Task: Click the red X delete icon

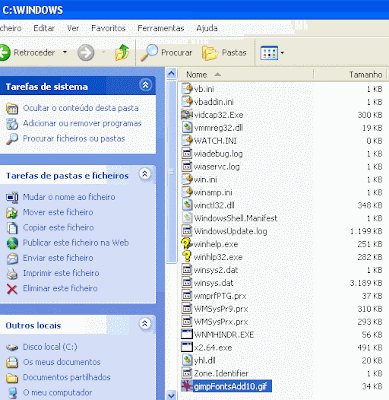Action: click(x=12, y=289)
